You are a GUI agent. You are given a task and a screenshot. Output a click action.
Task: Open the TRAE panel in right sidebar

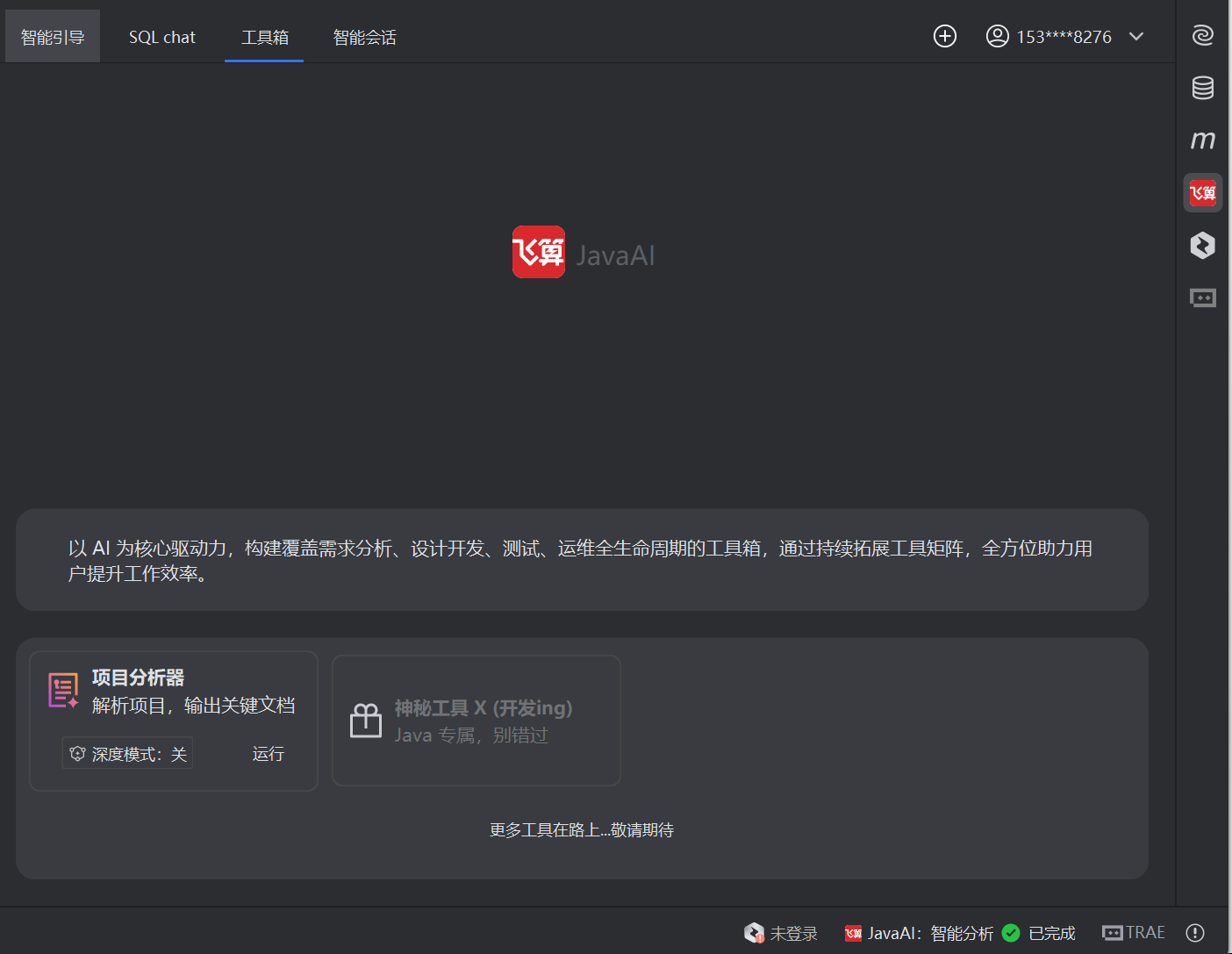(x=1202, y=298)
